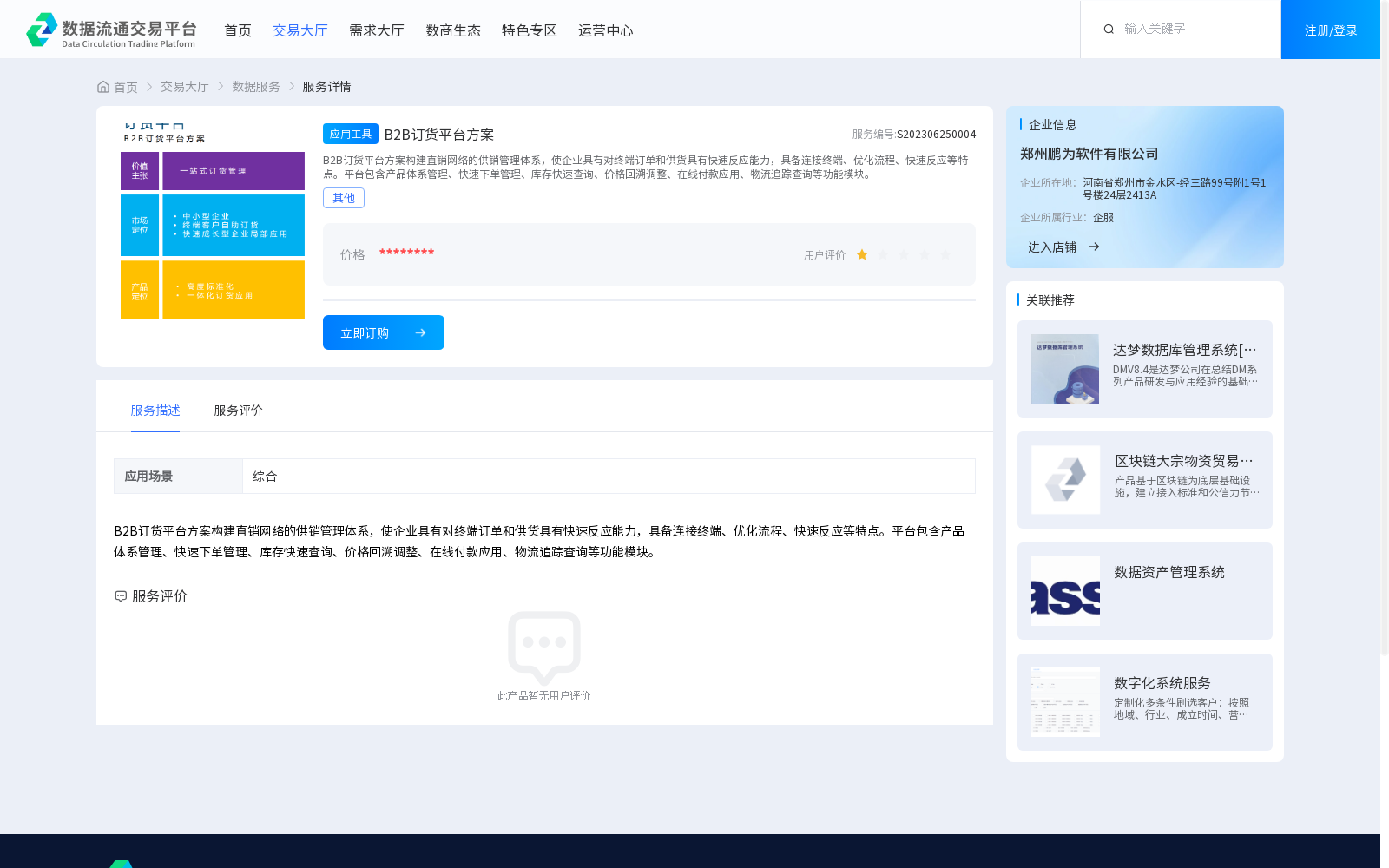Click the empty-review speech bubble icon
Screen dimensions: 1389x868
(x=544, y=648)
